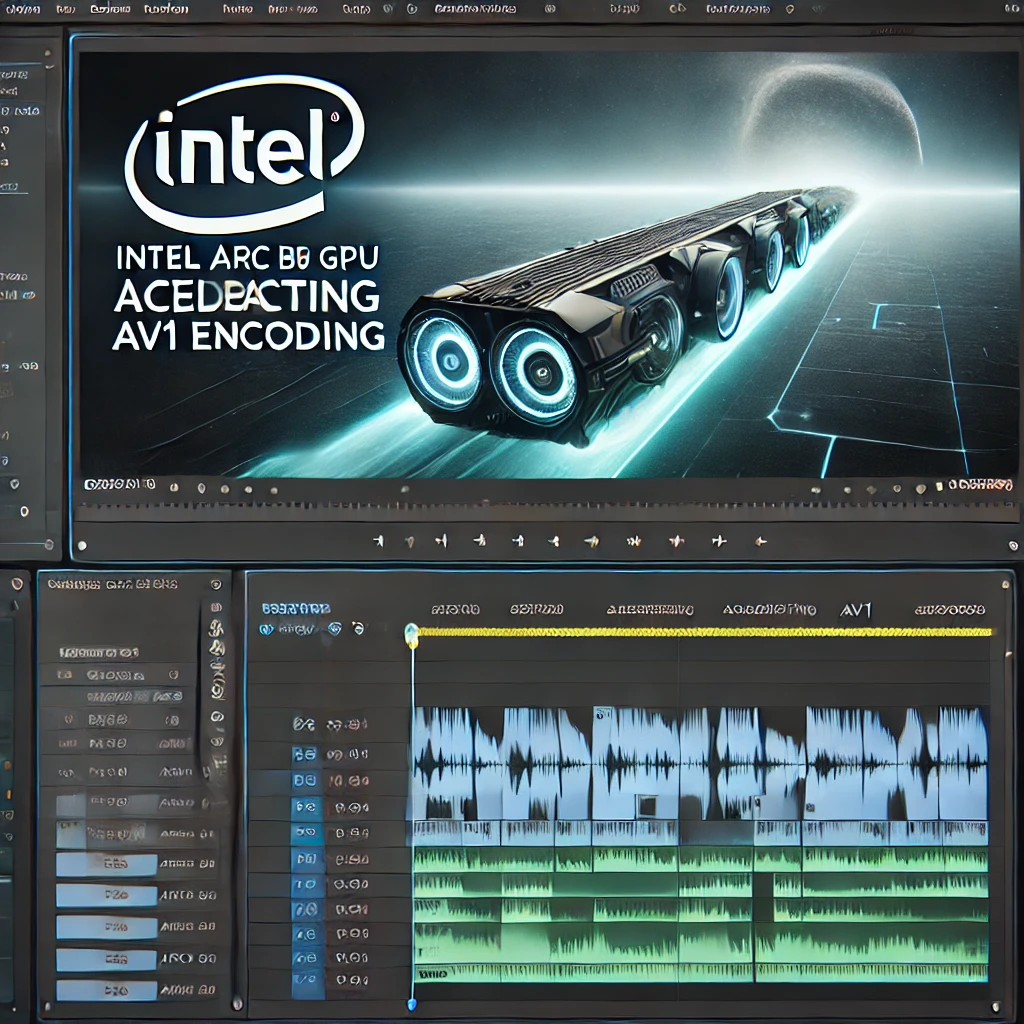Click the slider knob in the far-left sidebar
The image size is (1024, 1024).
click(x=48, y=544)
